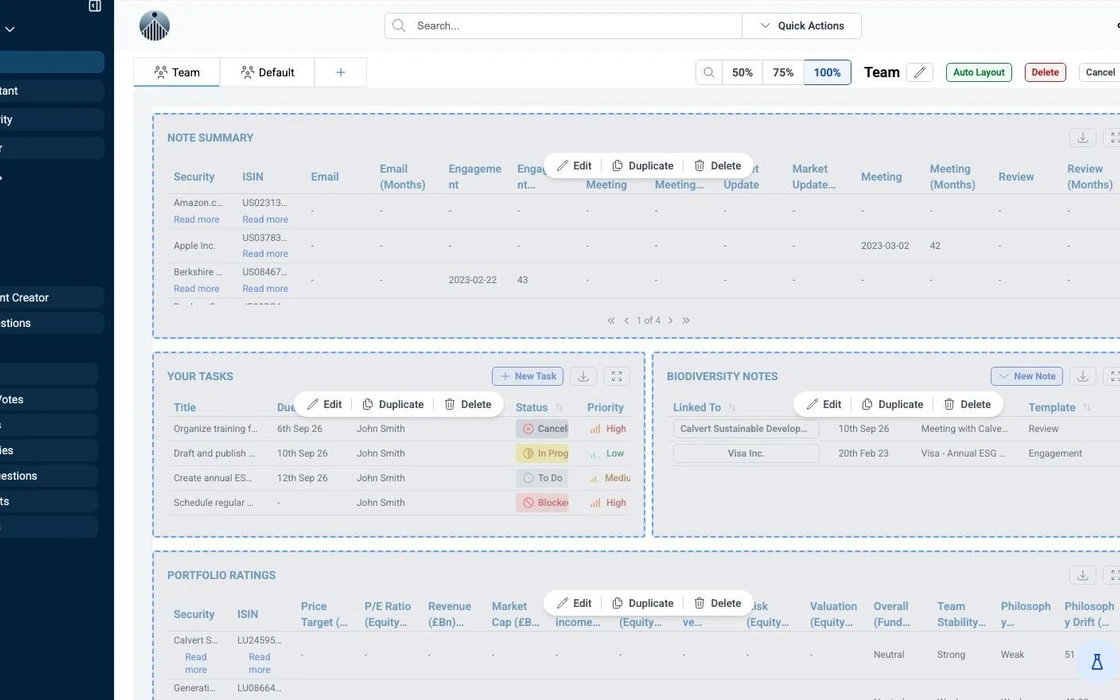The width and height of the screenshot is (1120, 700).
Task: Switch to the Default dashboard tab
Action: pyautogui.click(x=267, y=72)
